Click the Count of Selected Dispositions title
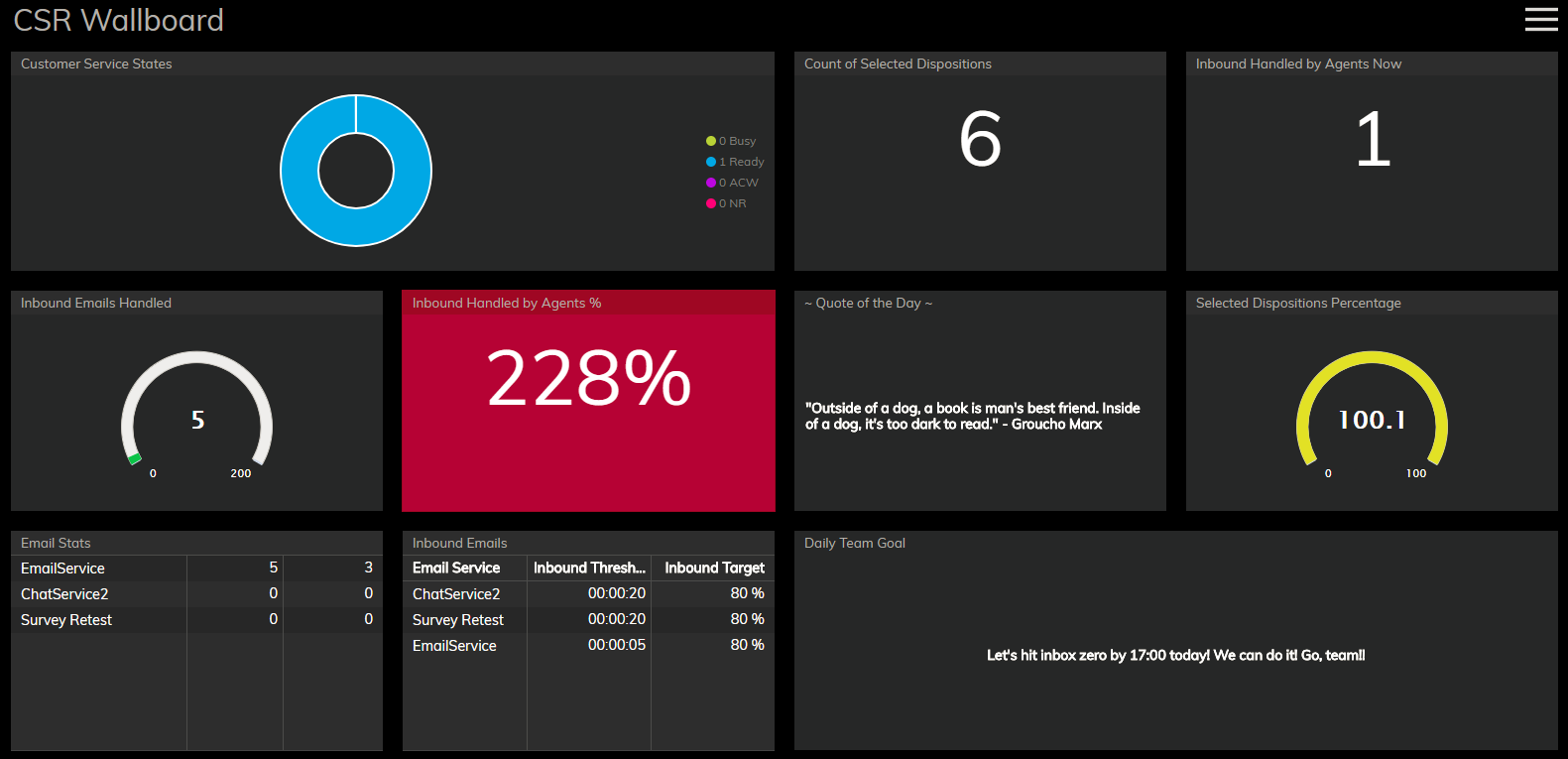 (x=898, y=63)
